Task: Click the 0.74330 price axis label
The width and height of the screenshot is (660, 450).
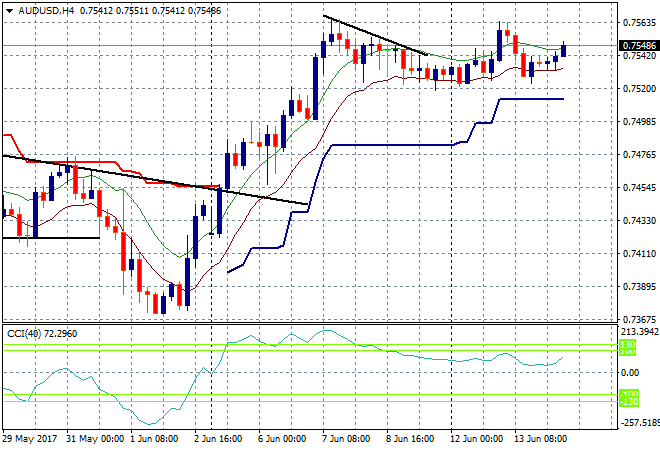Action: pyautogui.click(x=639, y=221)
